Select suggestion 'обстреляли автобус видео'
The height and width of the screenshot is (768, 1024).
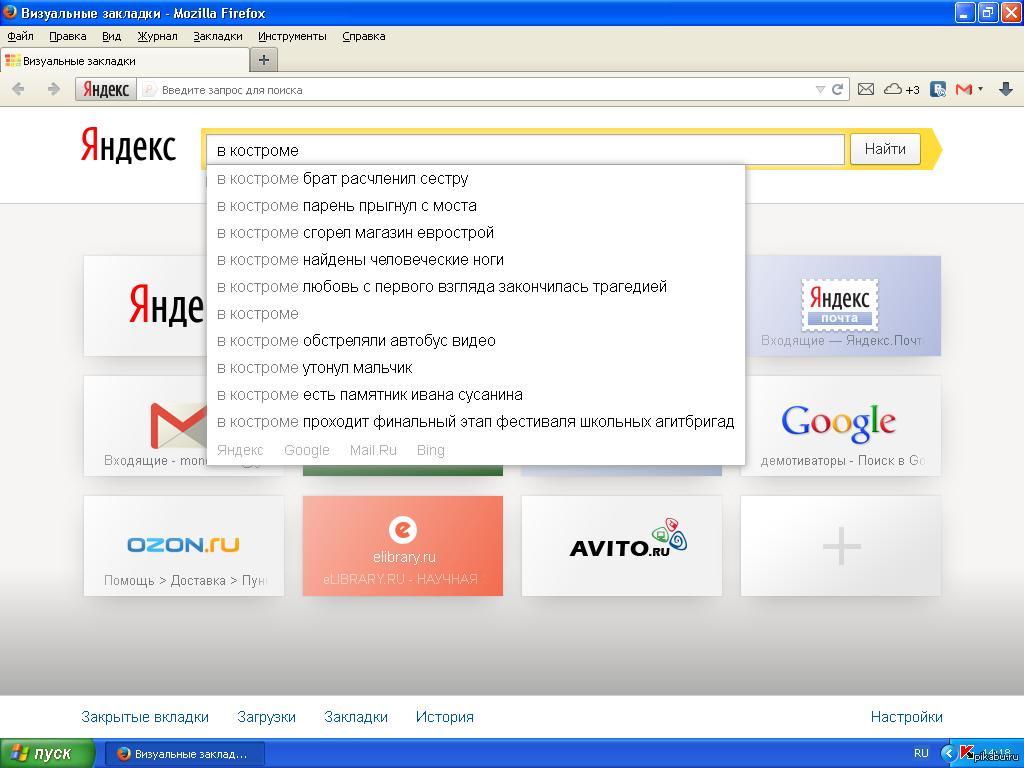[x=475, y=341]
